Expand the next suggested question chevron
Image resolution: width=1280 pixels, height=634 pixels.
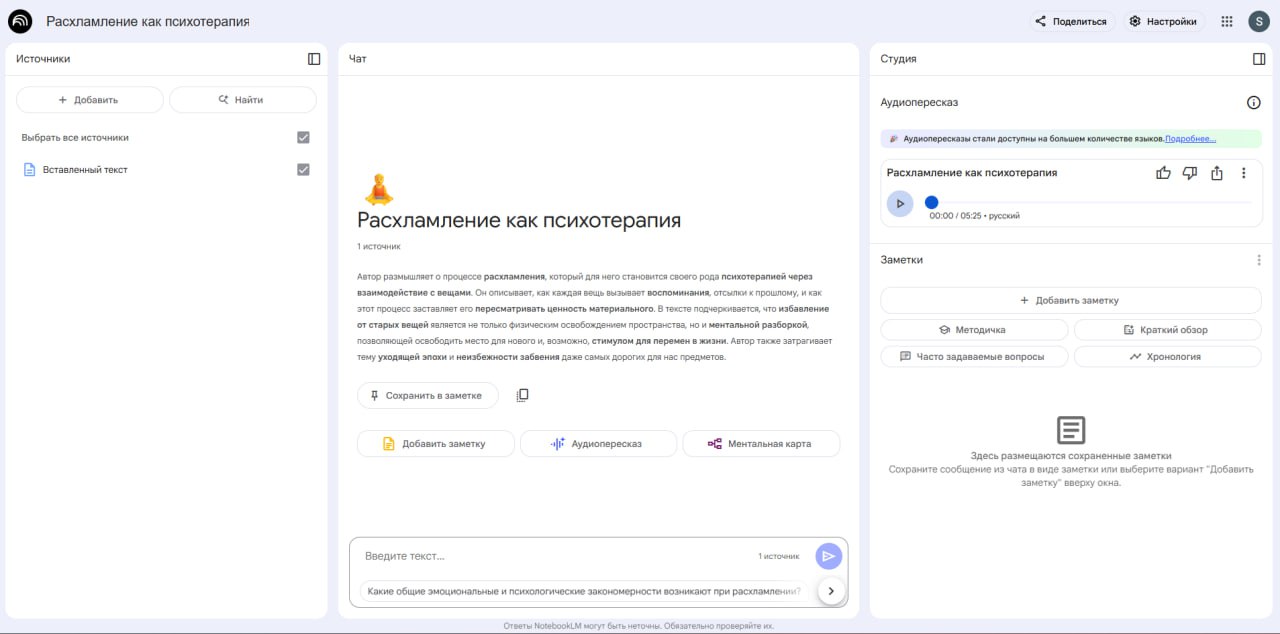(830, 590)
